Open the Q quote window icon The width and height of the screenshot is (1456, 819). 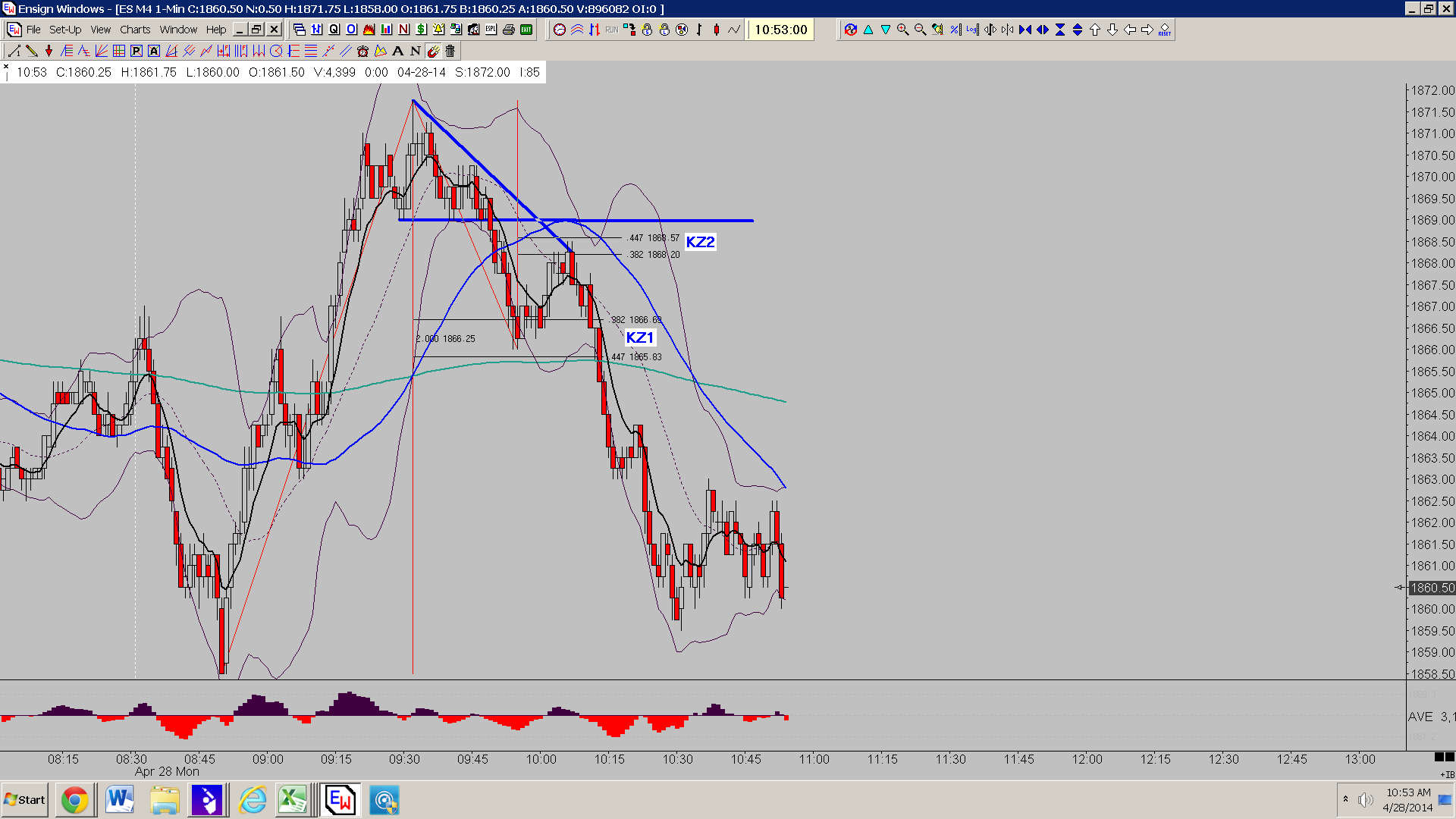(x=334, y=30)
